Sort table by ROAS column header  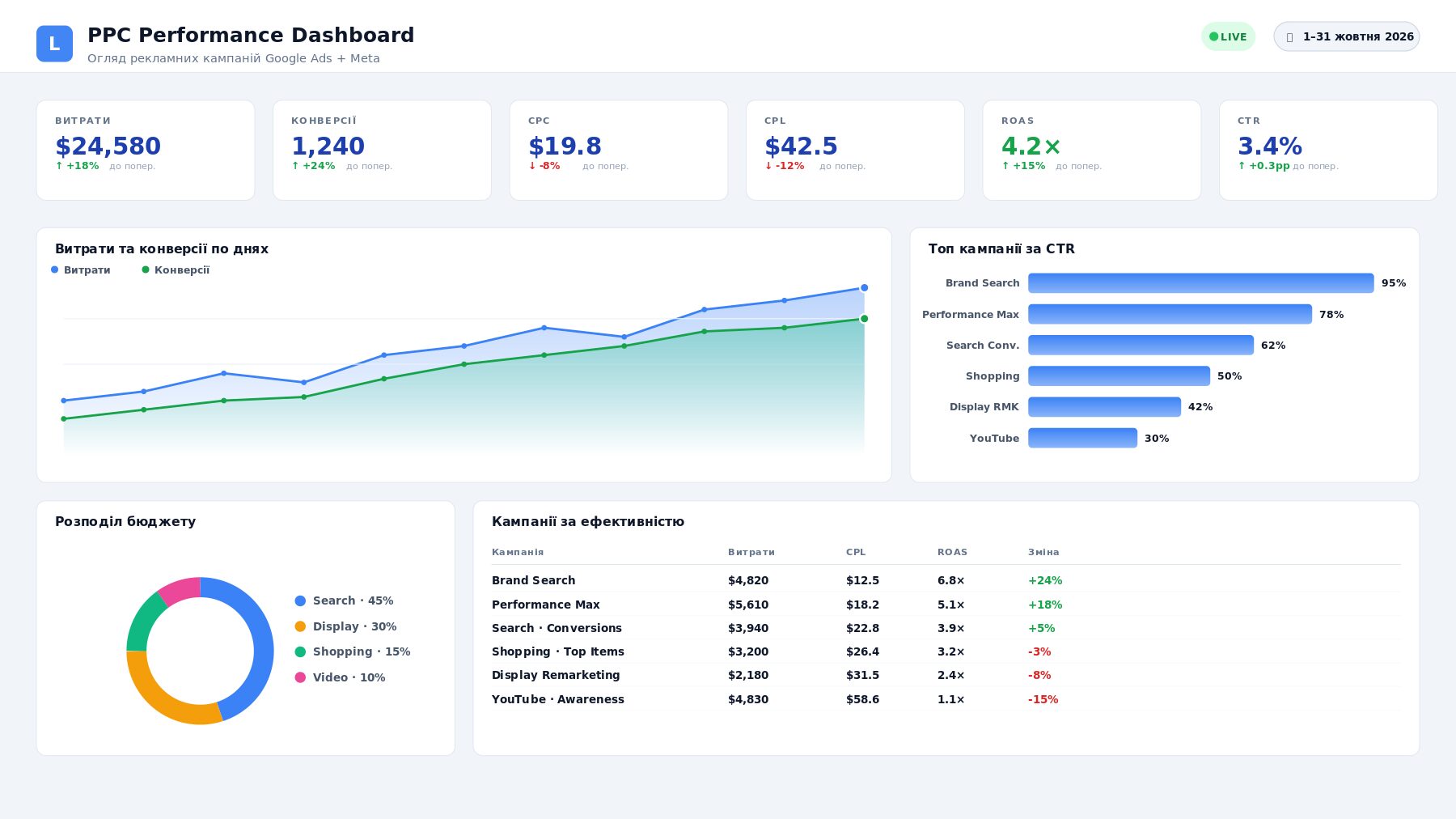click(x=952, y=553)
